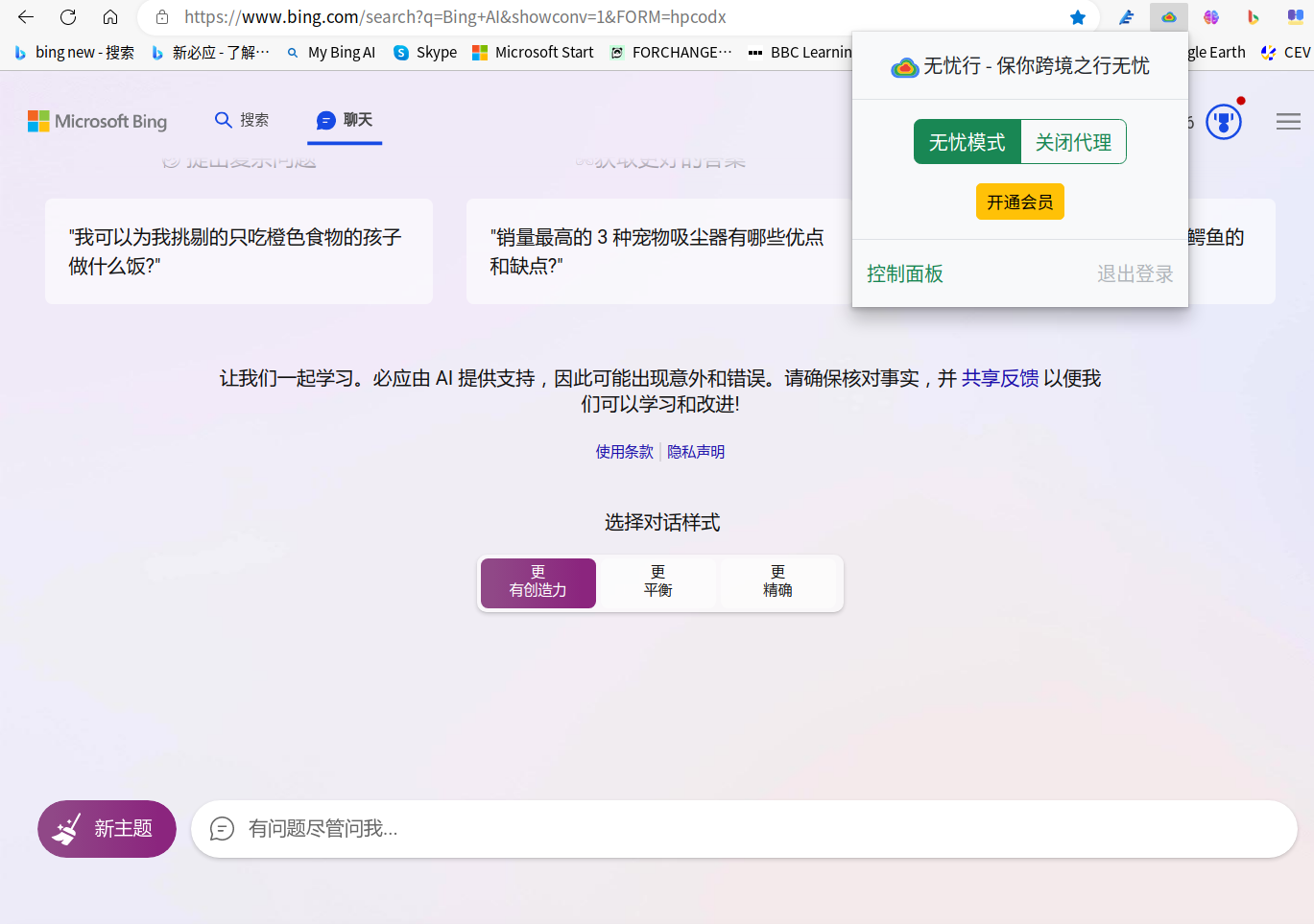Image resolution: width=1314 pixels, height=924 pixels.
Task: Open the Microsoft Bing home logo
Action: [96, 121]
